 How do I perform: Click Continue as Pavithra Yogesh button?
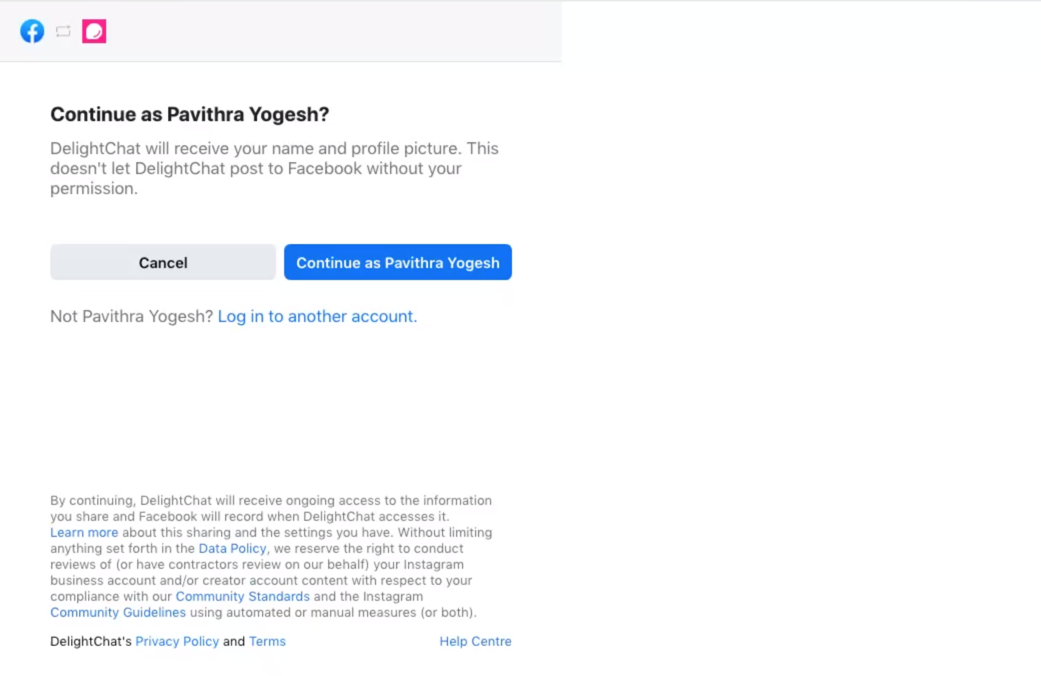(x=398, y=262)
